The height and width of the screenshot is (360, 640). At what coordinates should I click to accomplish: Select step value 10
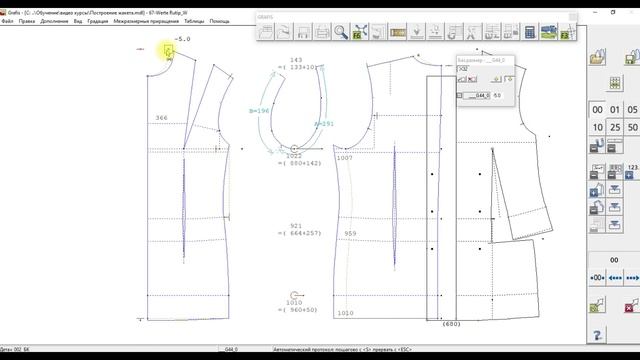point(597,127)
